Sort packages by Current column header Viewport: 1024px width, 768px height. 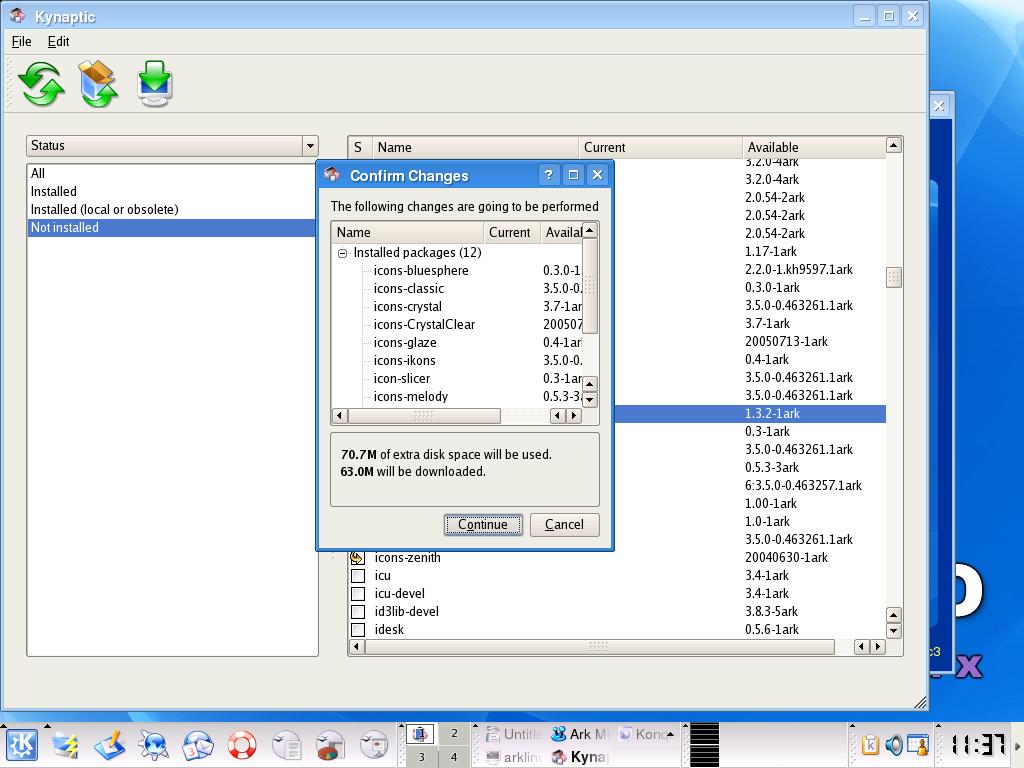click(x=660, y=147)
